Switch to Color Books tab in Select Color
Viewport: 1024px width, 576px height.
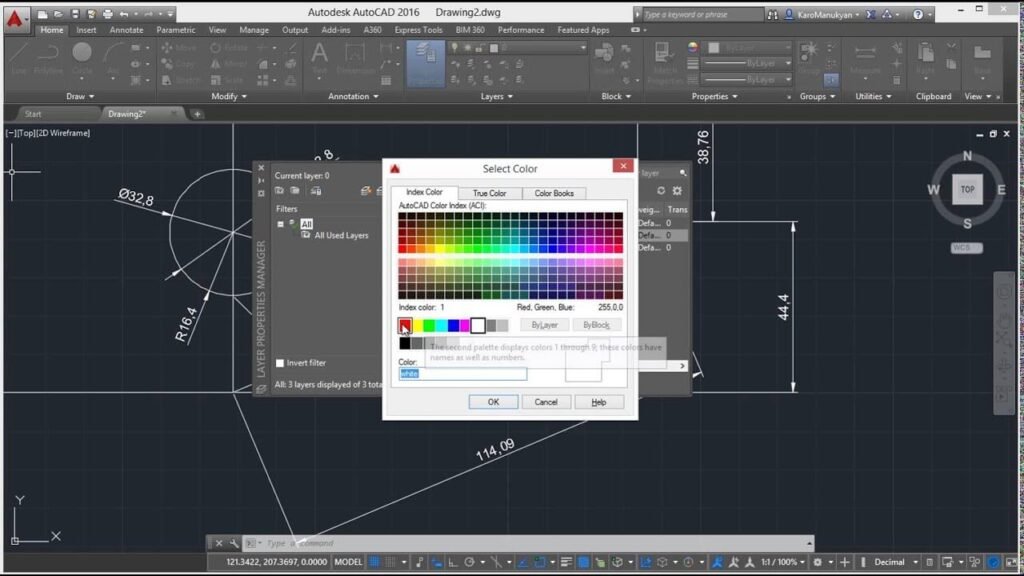pos(554,193)
